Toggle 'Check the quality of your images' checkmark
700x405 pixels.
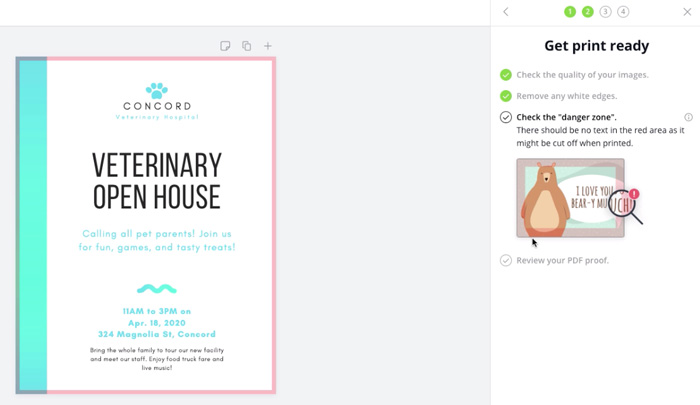(x=506, y=75)
